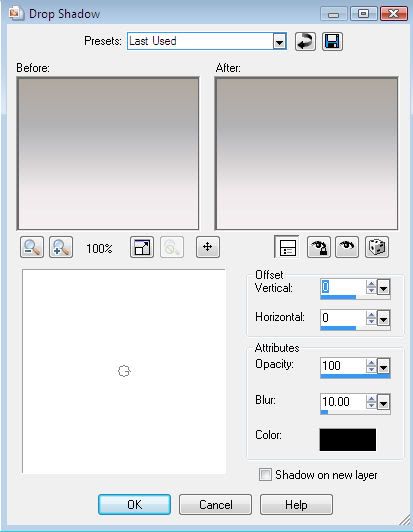Click the Cancel button
Screen dimensions: 413x532
tap(215, 505)
